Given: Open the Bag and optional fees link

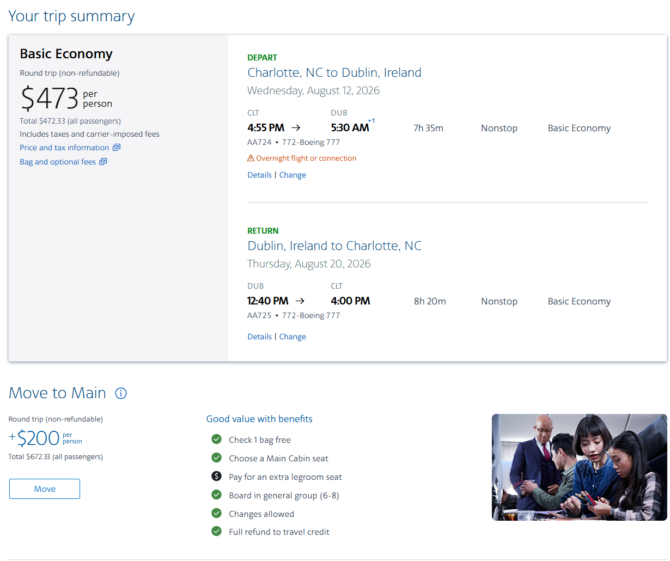Looking at the screenshot, I should coord(57,162).
